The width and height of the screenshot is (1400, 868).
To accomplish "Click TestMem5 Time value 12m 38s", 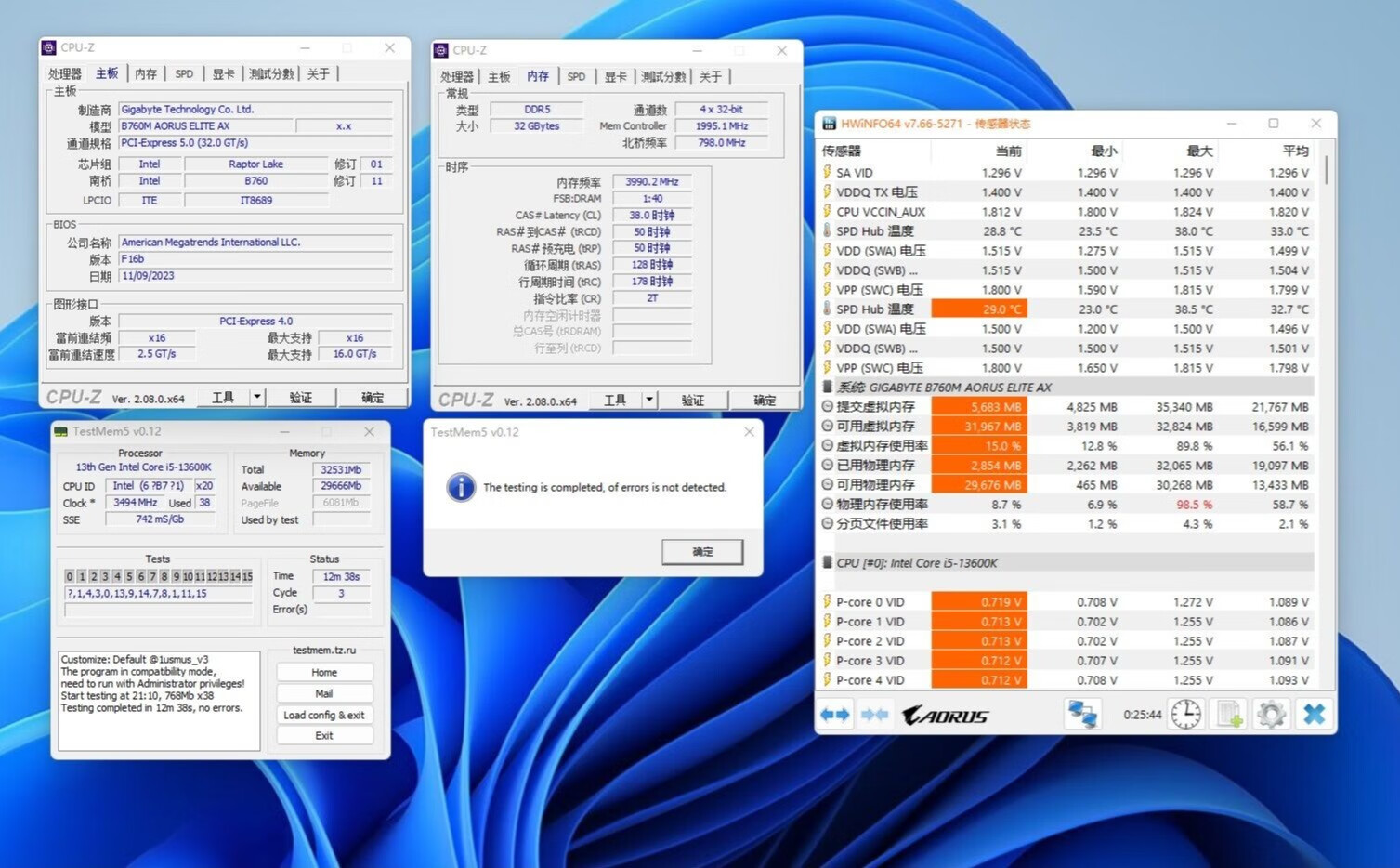I will click(x=341, y=576).
